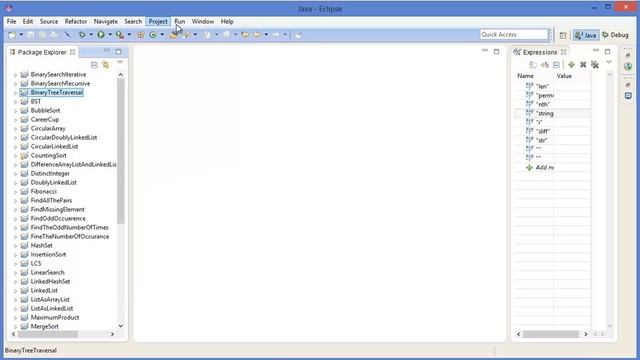The image size is (640, 360).
Task: Click the Package Explorer scroll-down arrow
Action: click(x=120, y=326)
